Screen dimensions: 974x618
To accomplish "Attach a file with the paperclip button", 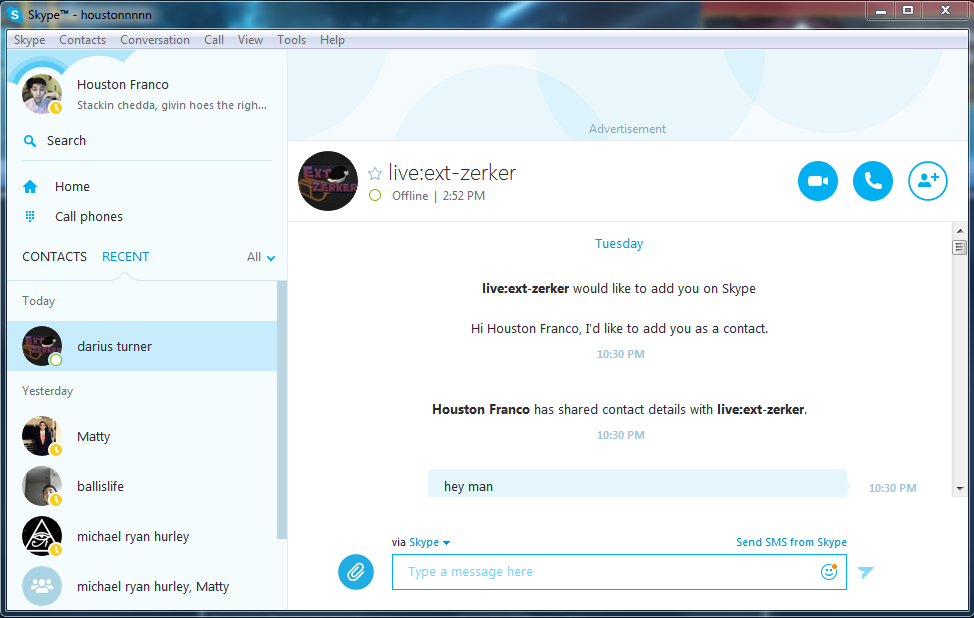I will click(x=356, y=572).
